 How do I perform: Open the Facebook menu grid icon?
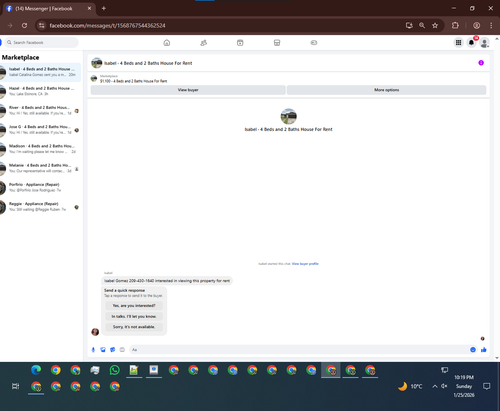tap(459, 43)
